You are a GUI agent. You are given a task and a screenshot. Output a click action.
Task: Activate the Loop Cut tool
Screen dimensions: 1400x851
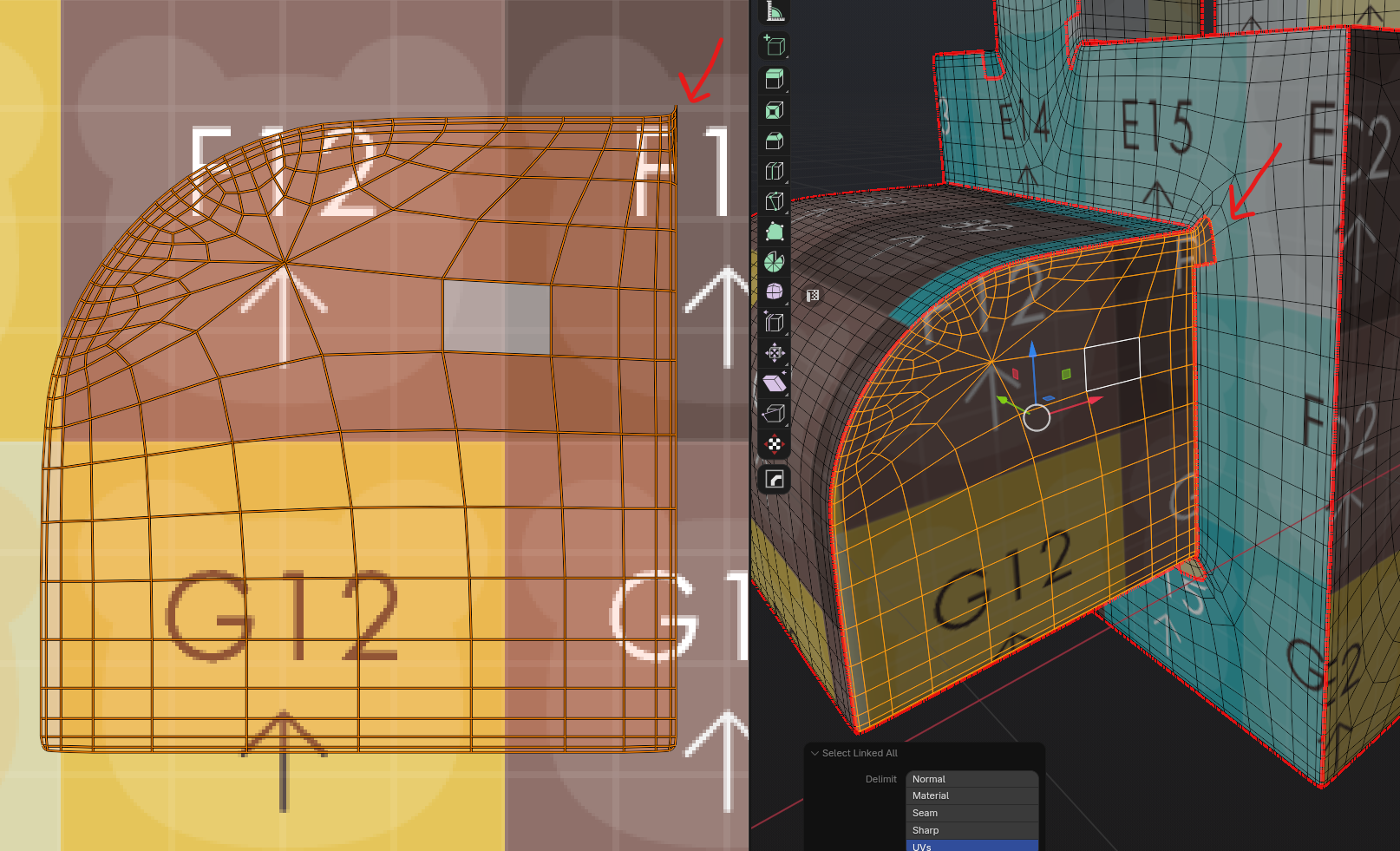click(x=775, y=171)
